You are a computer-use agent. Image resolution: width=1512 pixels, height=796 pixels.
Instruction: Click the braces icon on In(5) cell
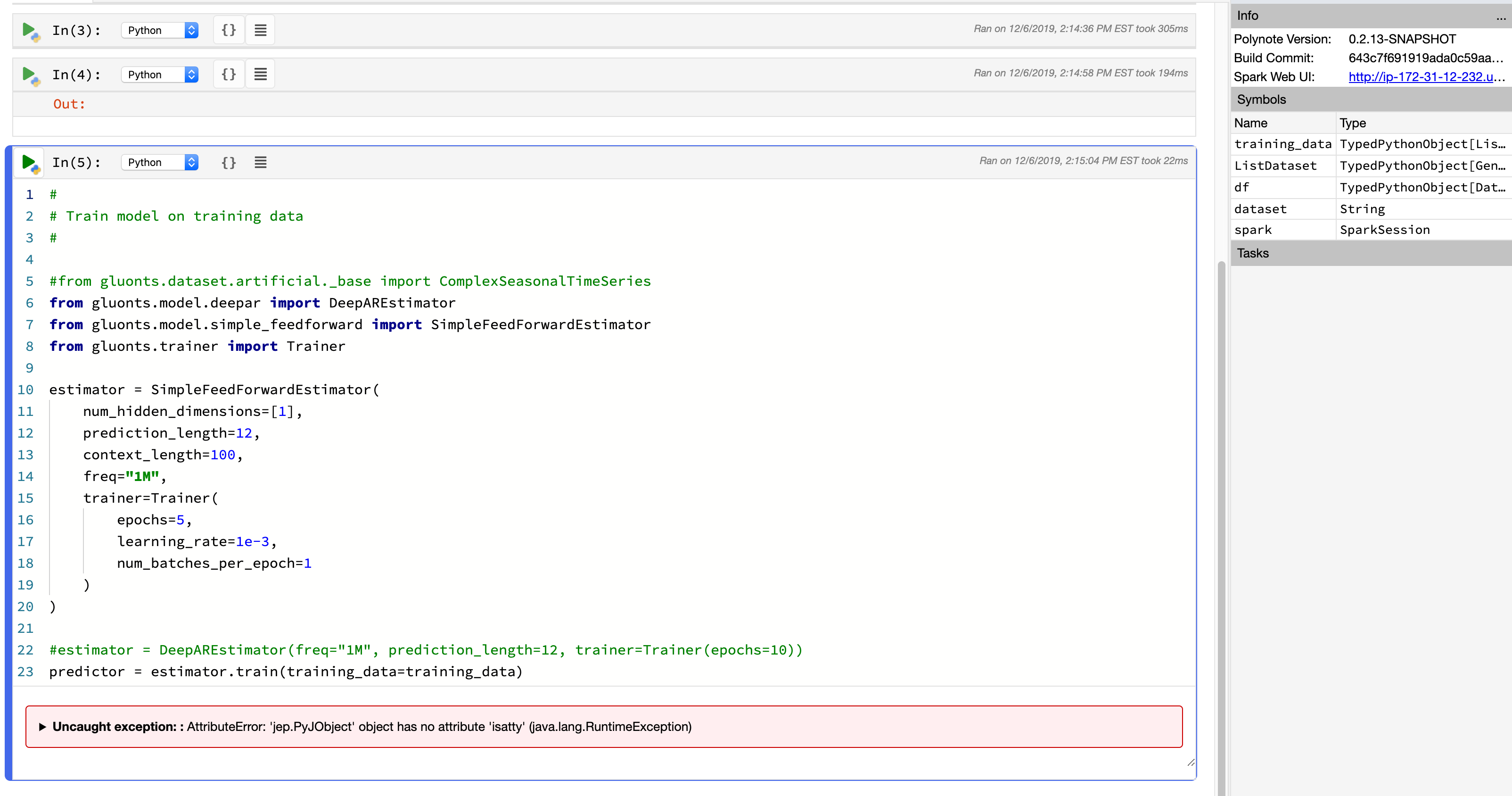pos(228,163)
